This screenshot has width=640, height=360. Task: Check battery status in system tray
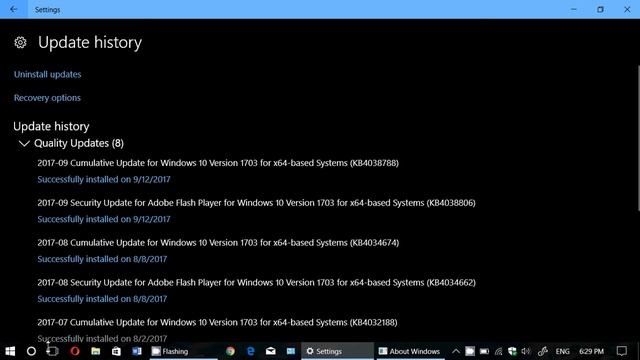[484, 351]
